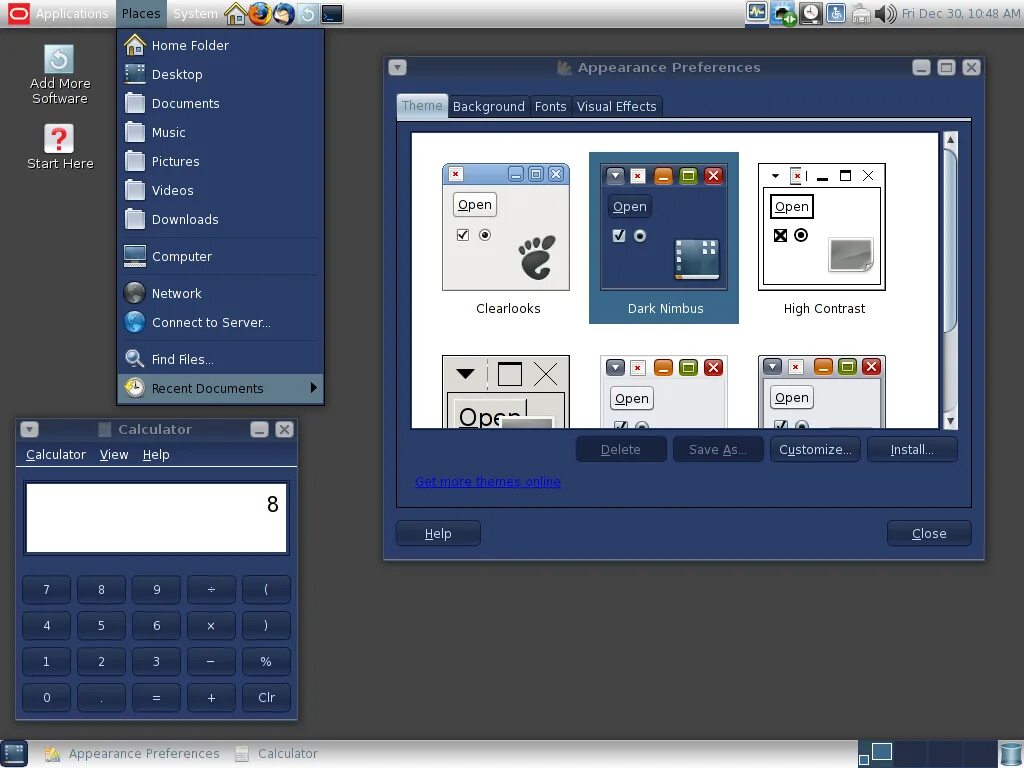Choose Find Files in Places menu
Screen dimensions: 1024x768
click(221, 359)
